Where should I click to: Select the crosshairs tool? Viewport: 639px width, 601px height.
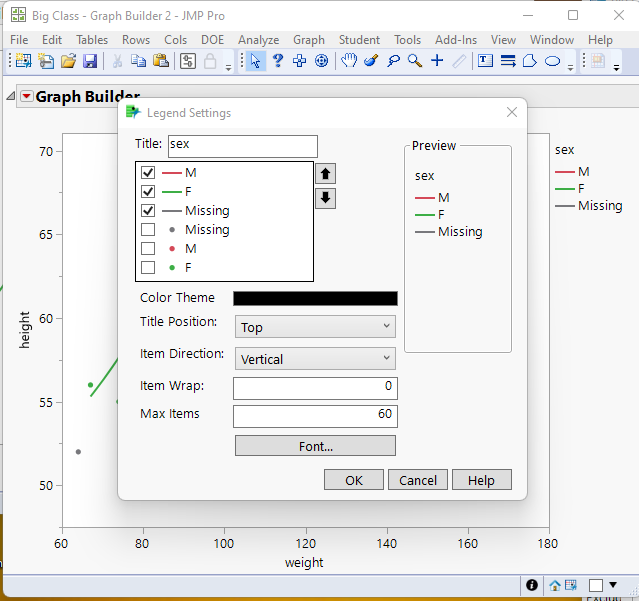coord(436,61)
